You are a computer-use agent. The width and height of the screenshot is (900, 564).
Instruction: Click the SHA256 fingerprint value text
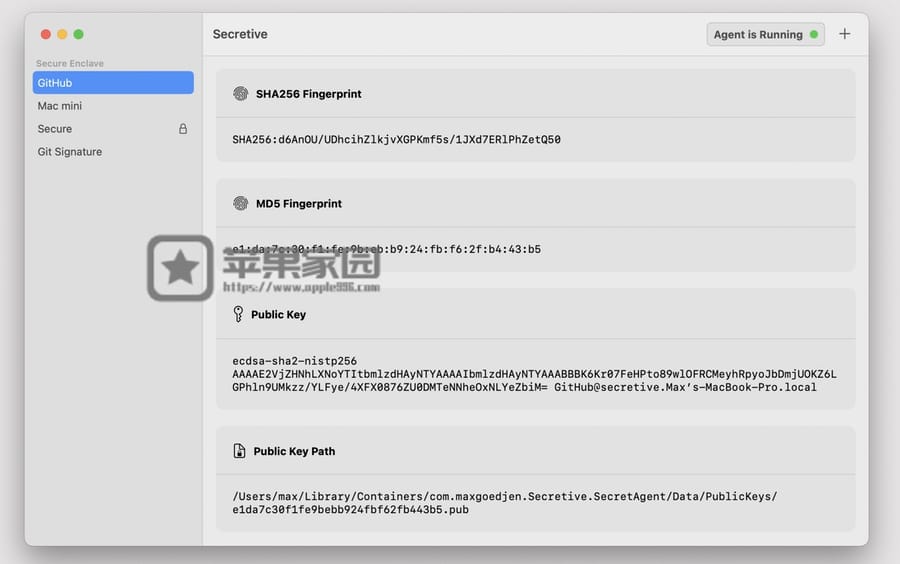[396, 139]
